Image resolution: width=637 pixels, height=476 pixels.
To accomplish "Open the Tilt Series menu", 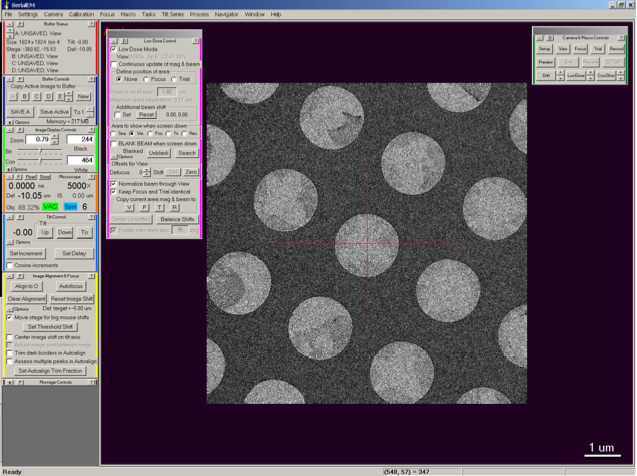I will pos(170,15).
